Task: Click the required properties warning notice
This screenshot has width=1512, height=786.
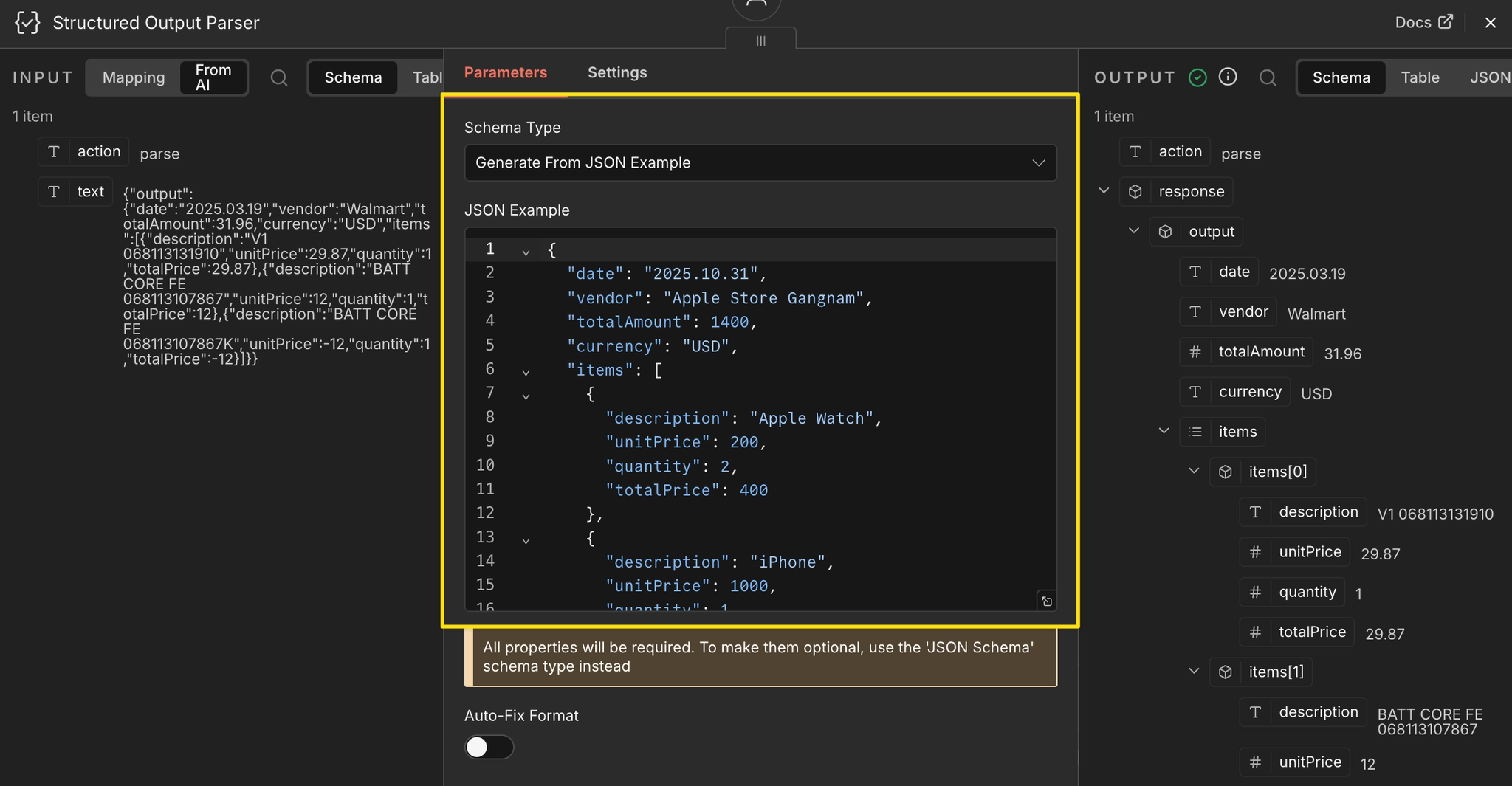Action: coord(760,657)
